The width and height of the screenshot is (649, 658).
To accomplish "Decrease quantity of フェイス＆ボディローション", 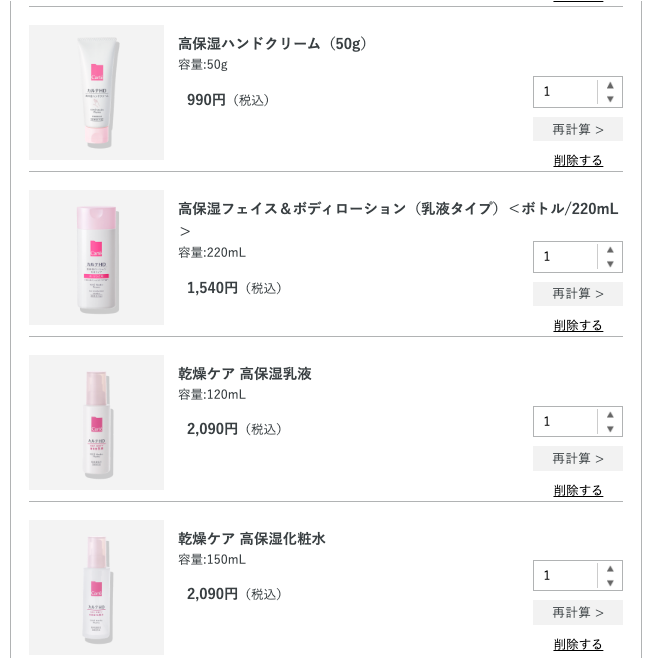I will click(x=610, y=264).
